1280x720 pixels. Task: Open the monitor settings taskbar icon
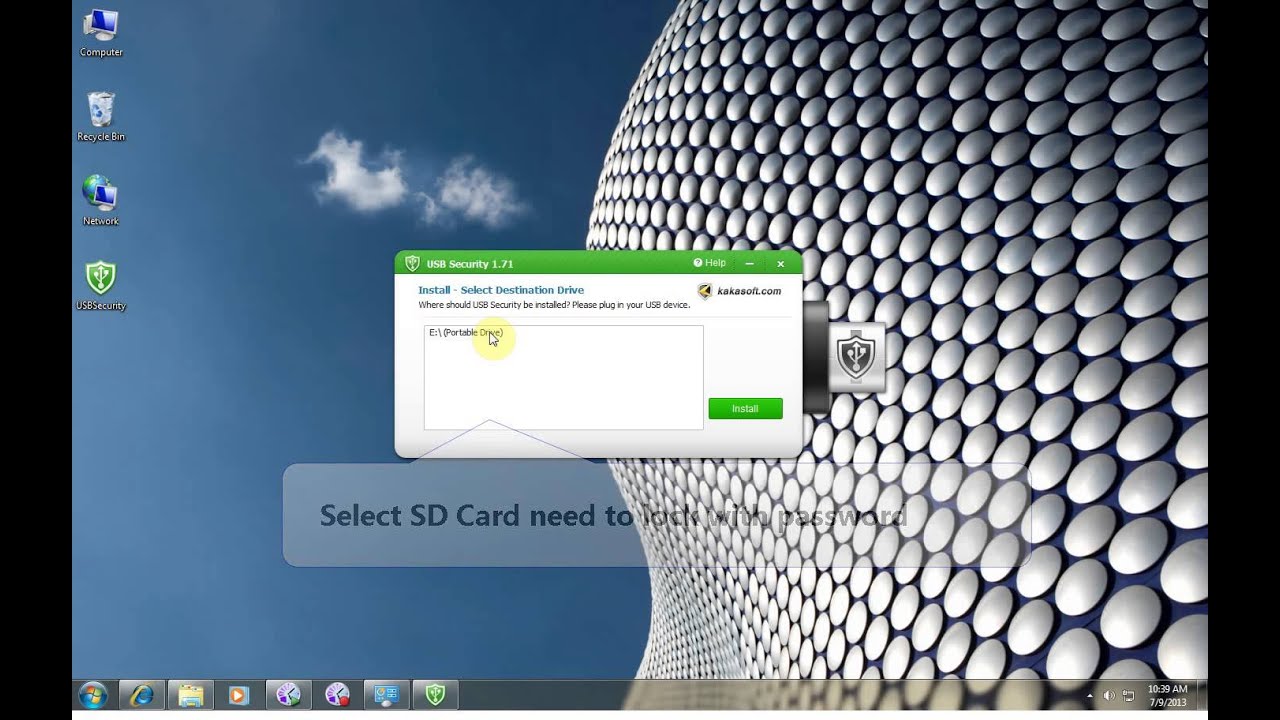coord(386,695)
